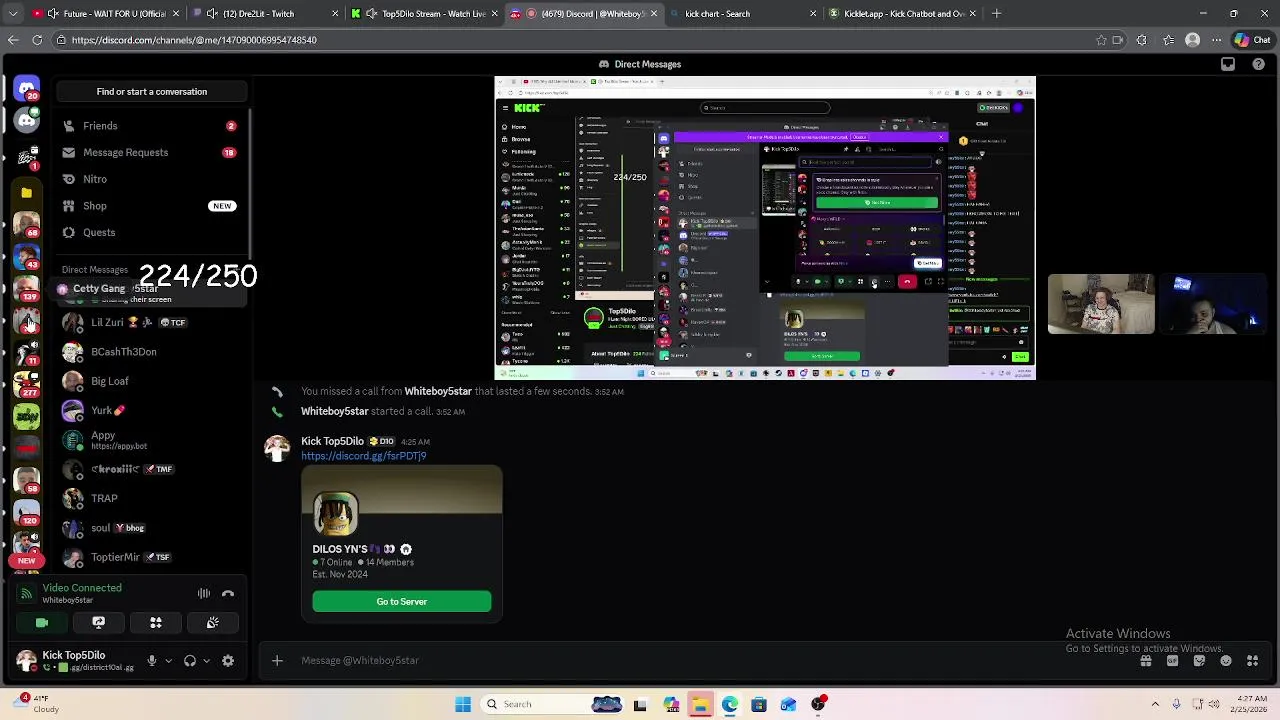Screen dimensions: 1280x720
Task: Open browser profile avatar
Action: [x=1192, y=40]
